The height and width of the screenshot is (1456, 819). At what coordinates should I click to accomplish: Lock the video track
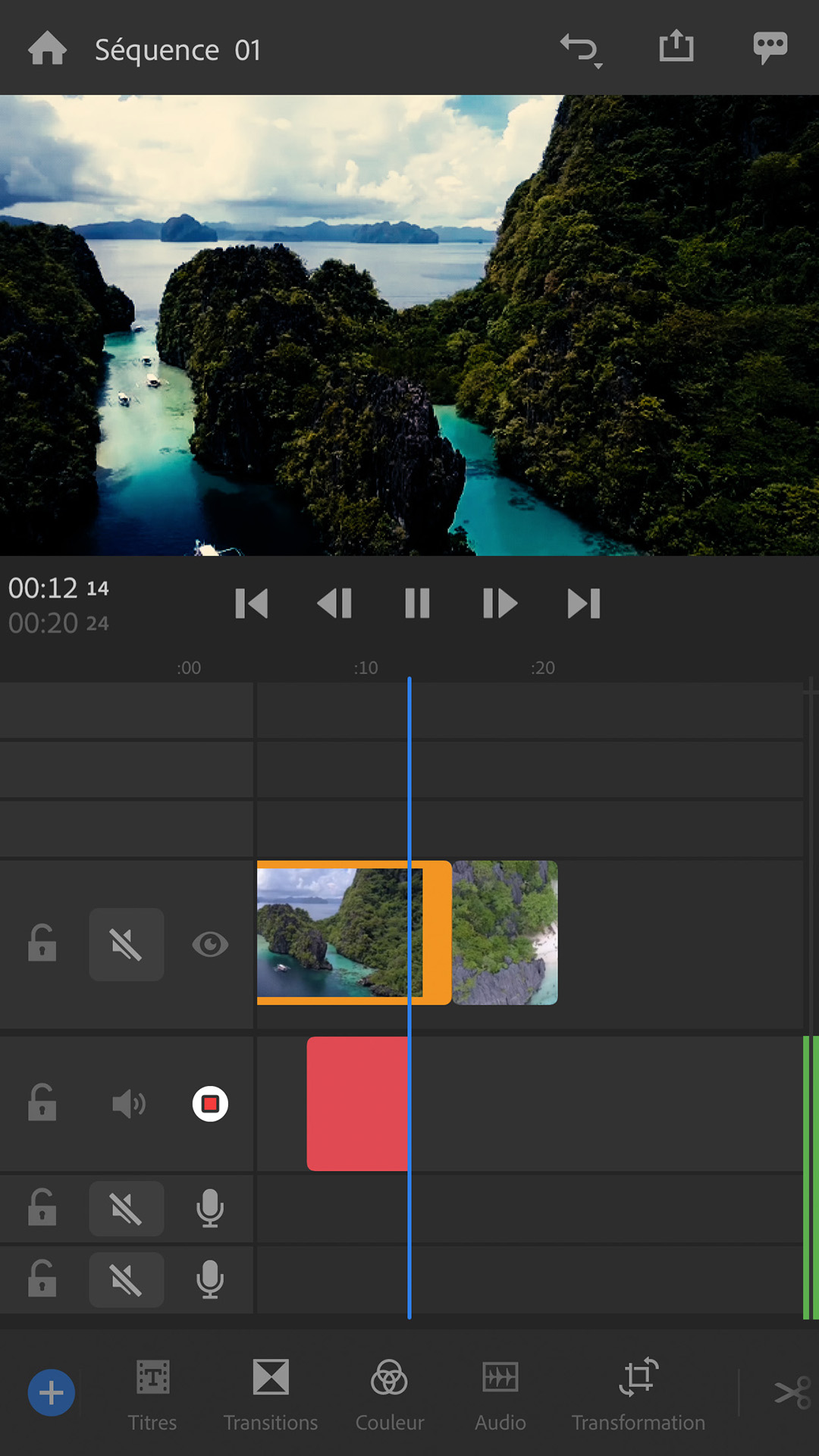point(42,945)
